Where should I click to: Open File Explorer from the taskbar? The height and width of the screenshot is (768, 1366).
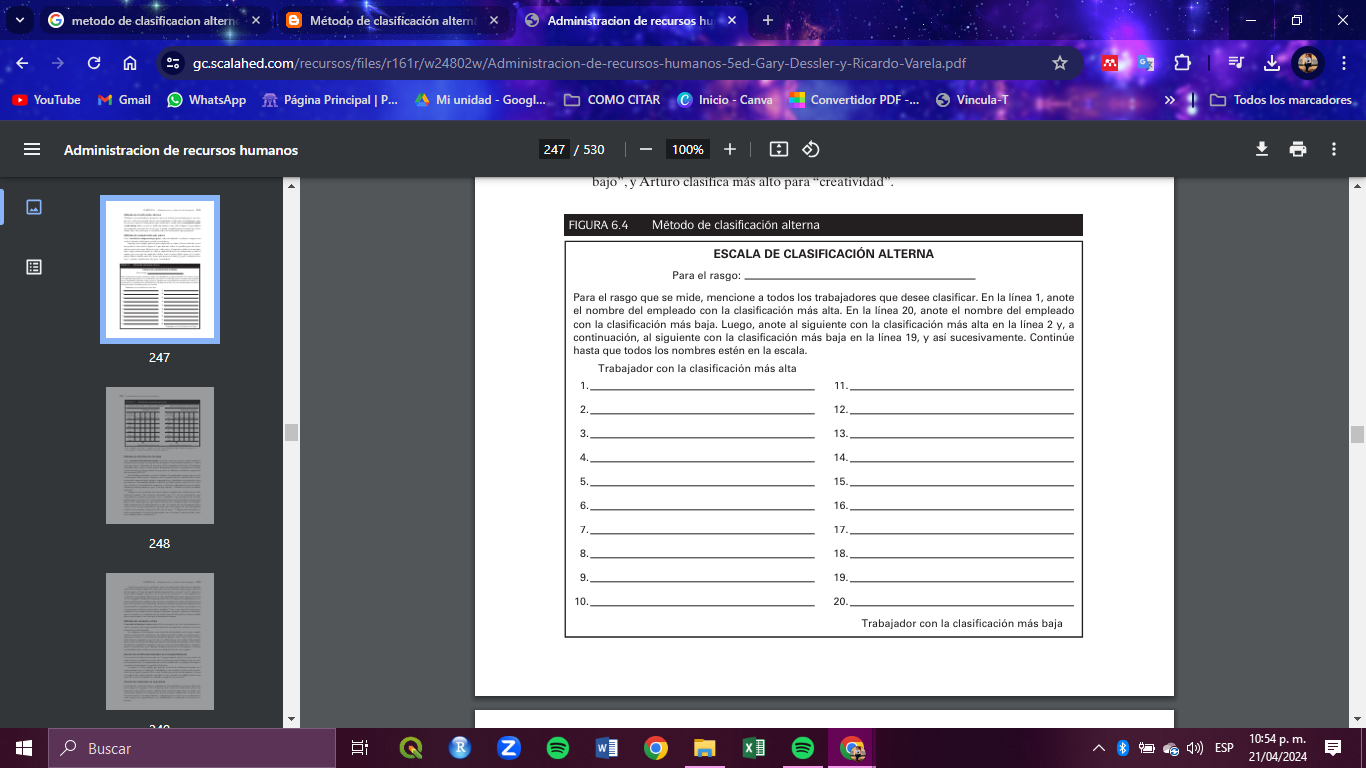click(x=705, y=748)
